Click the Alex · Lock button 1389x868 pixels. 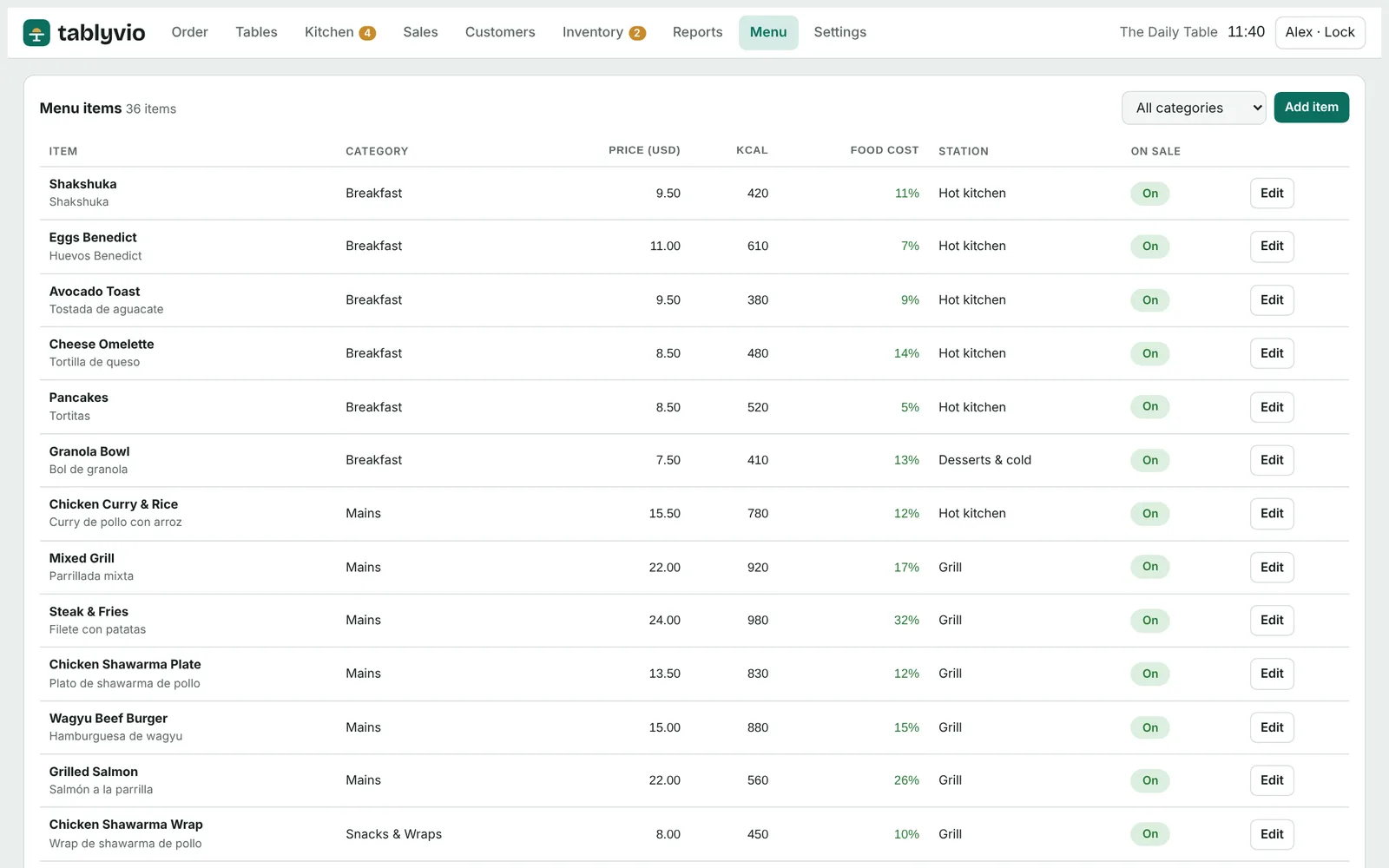pos(1320,32)
